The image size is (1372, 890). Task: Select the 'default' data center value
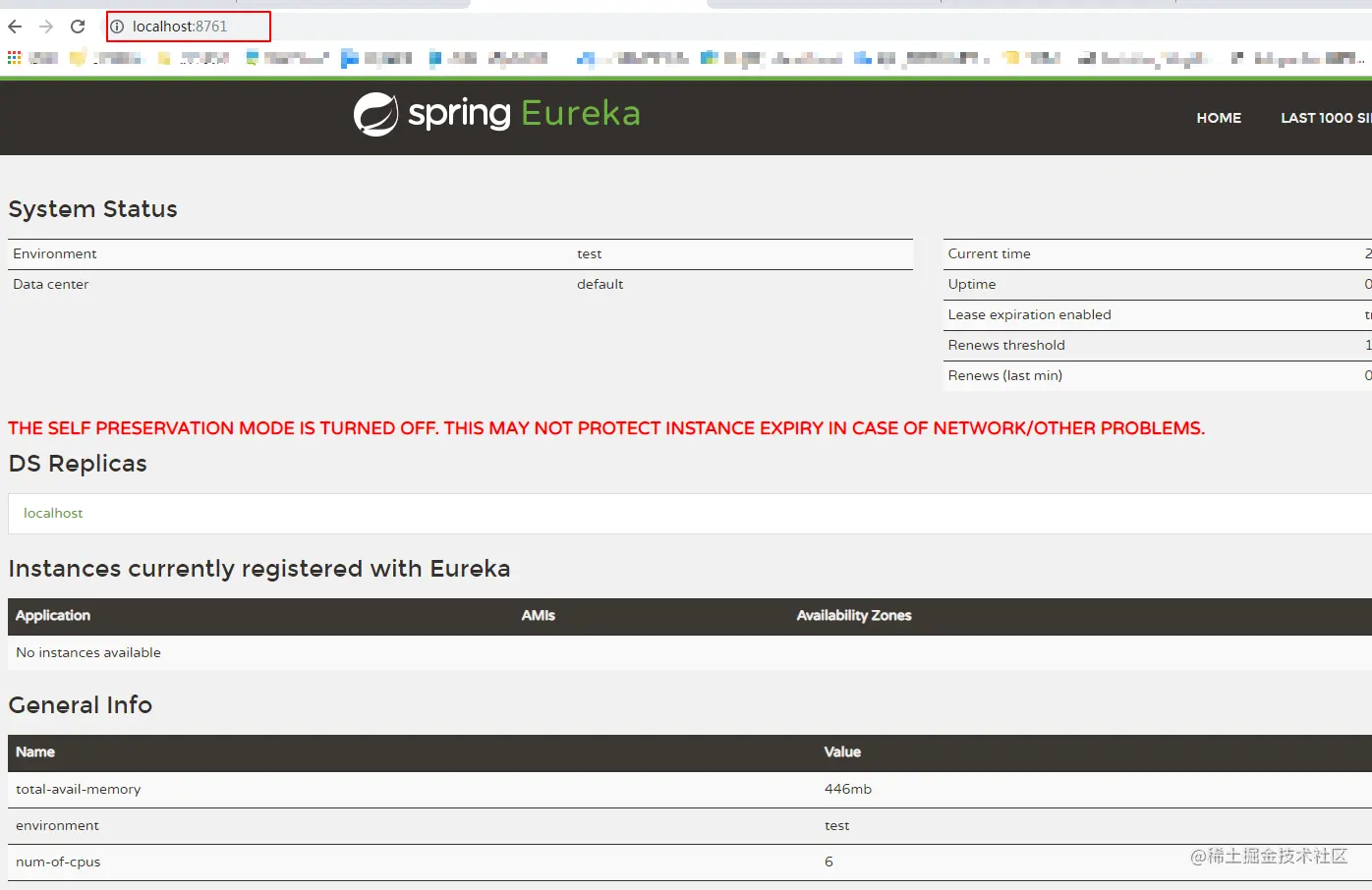pyautogui.click(x=600, y=284)
